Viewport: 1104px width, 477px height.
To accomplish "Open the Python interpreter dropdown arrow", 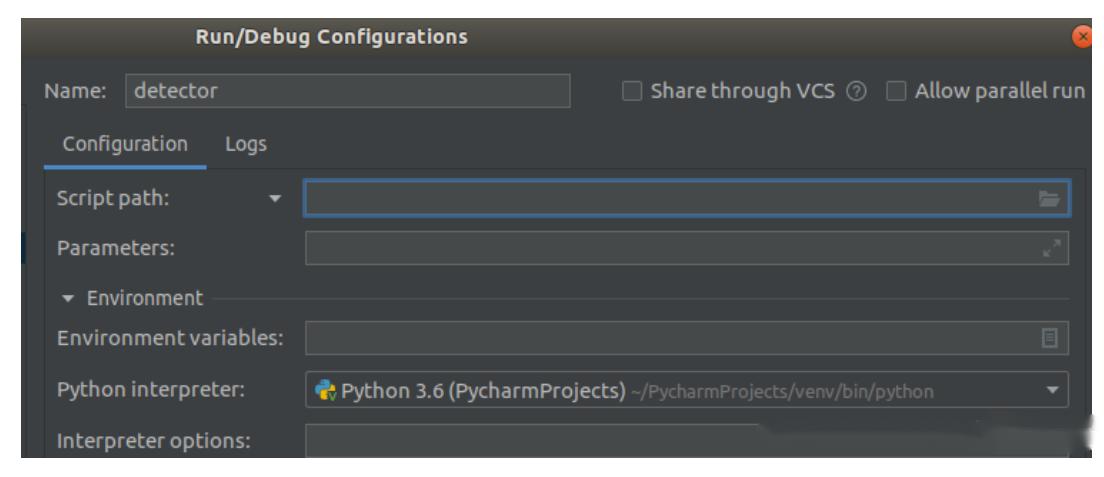I will point(1051,390).
